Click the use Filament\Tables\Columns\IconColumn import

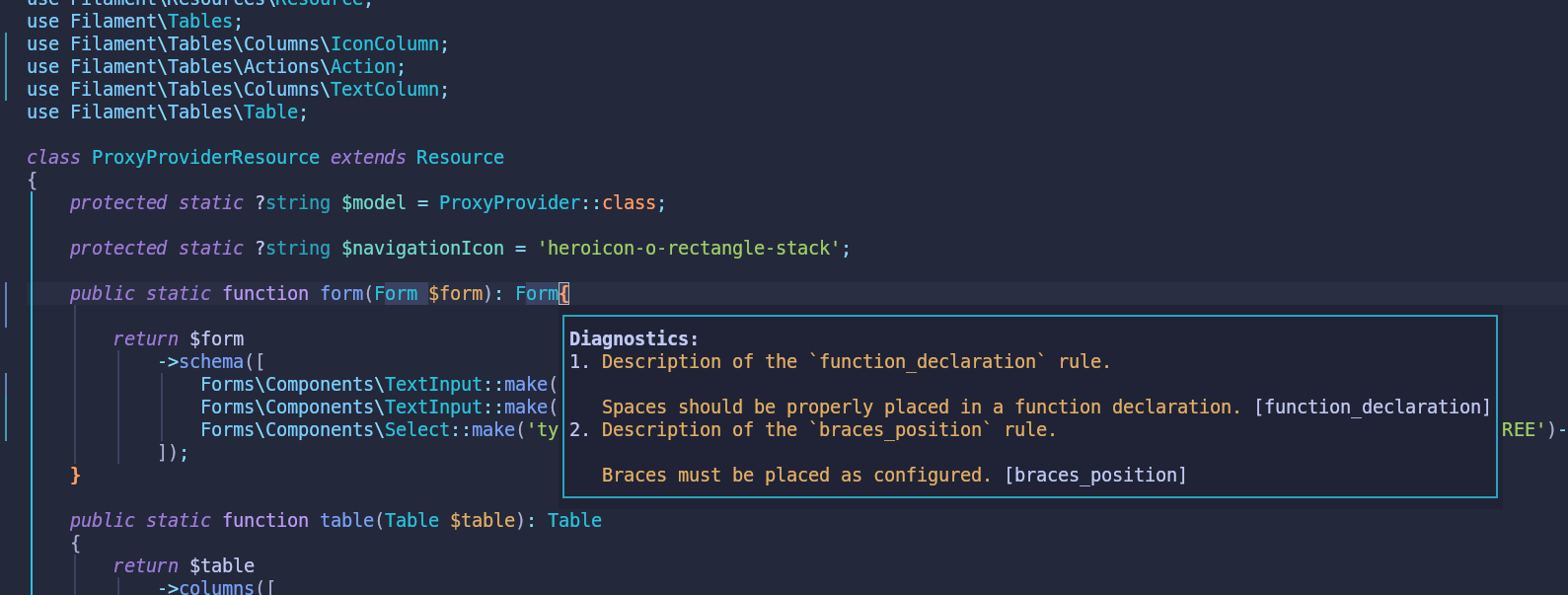pos(237,44)
